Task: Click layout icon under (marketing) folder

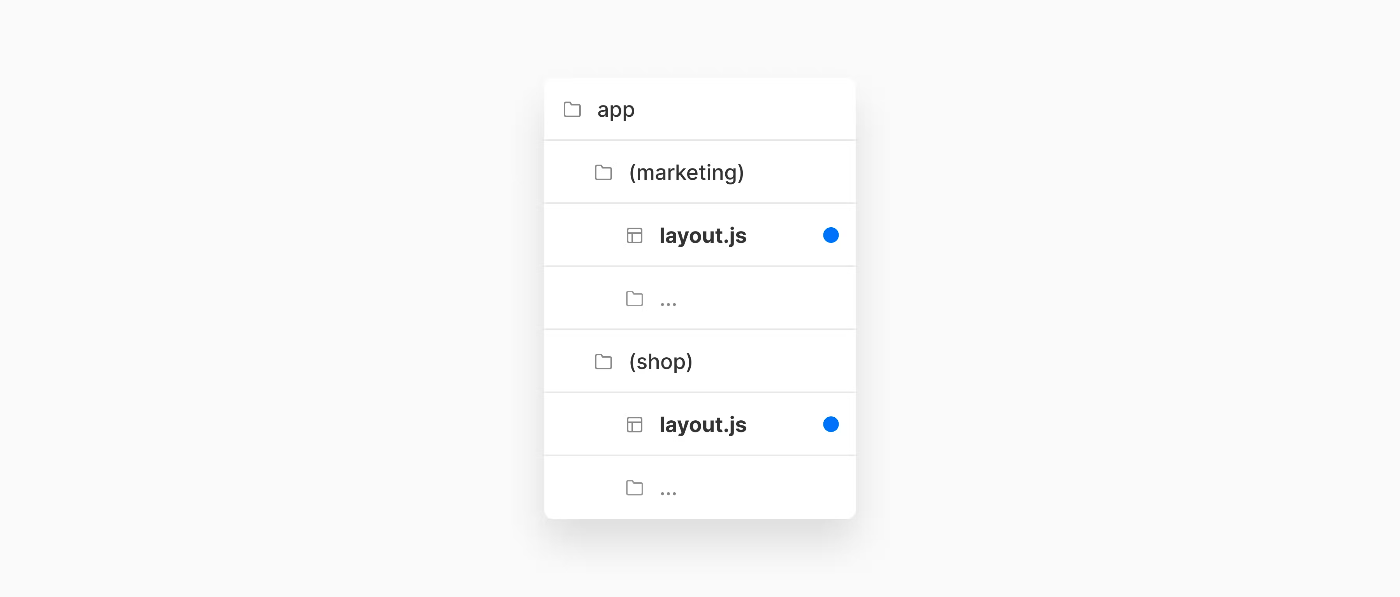Action: [634, 235]
